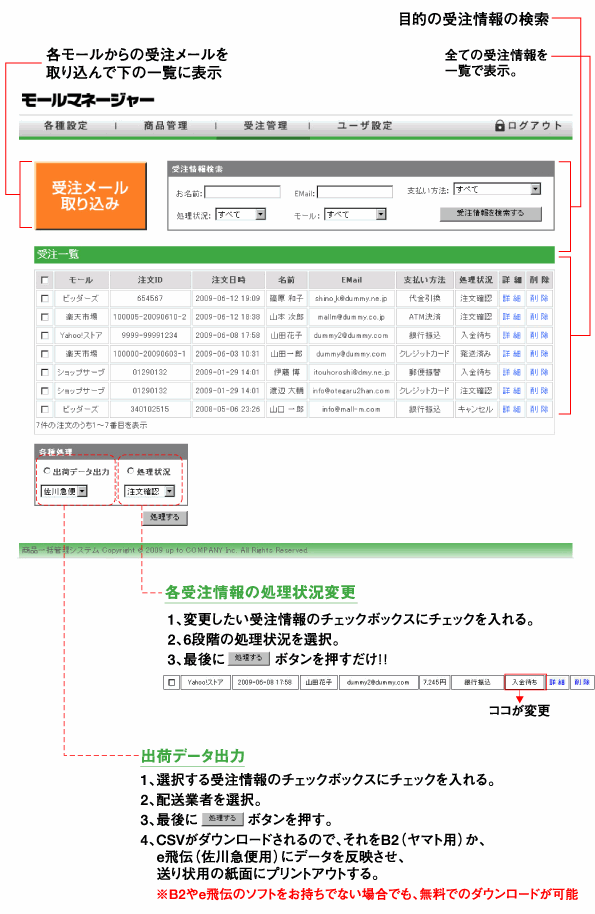The width and height of the screenshot is (595, 914).
Task: Click the お名前 search field
Action: (242, 192)
